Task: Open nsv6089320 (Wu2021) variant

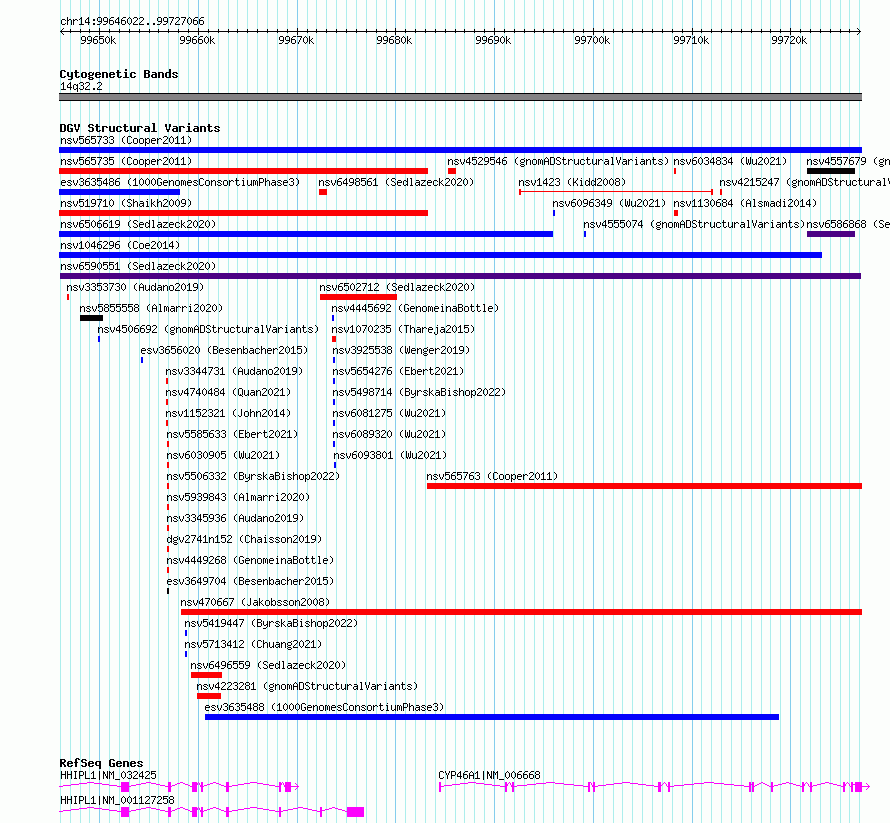Action: [389, 434]
